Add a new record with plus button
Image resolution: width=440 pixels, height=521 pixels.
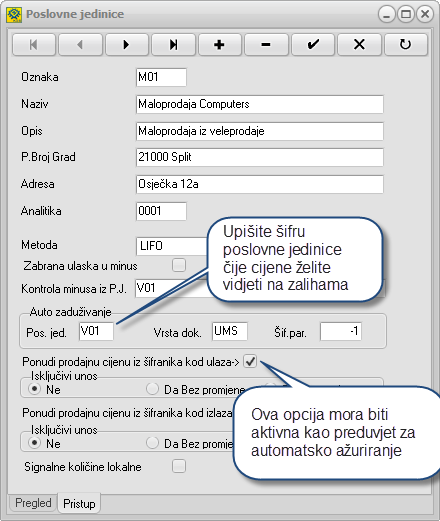[x=220, y=44]
